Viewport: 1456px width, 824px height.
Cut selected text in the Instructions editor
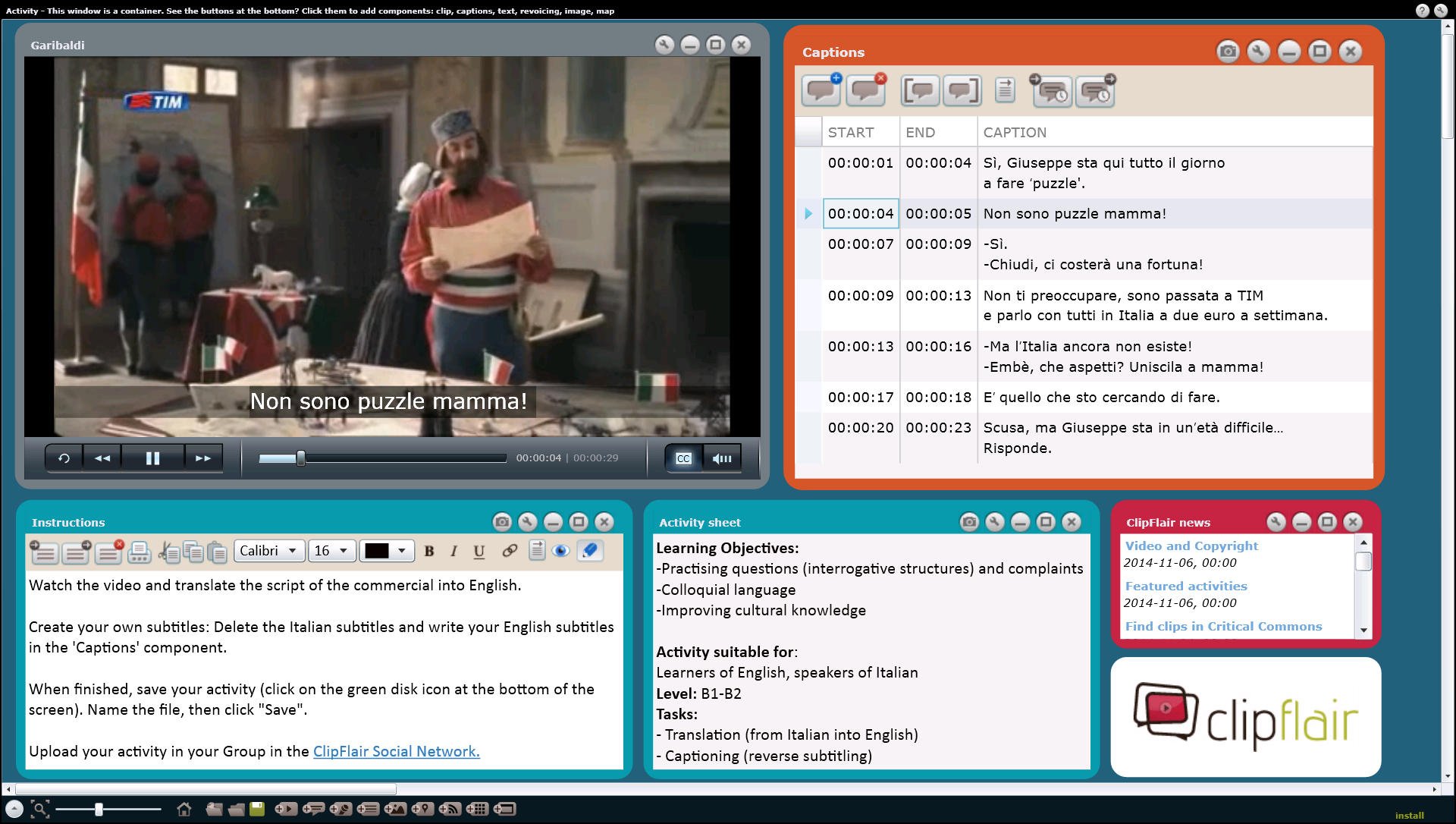click(169, 552)
